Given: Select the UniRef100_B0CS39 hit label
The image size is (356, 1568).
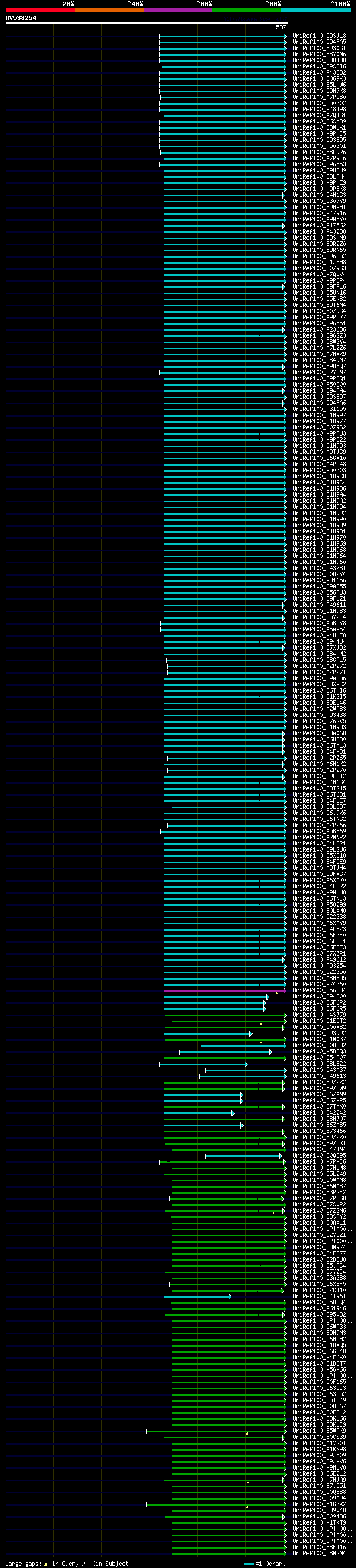Looking at the screenshot, I should [319, 1437].
